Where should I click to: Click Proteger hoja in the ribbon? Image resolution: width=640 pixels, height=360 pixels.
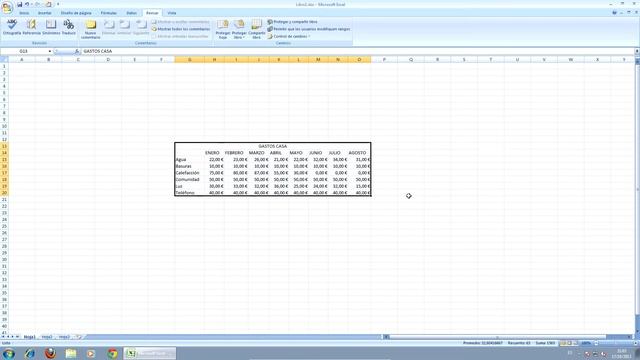click(222, 29)
